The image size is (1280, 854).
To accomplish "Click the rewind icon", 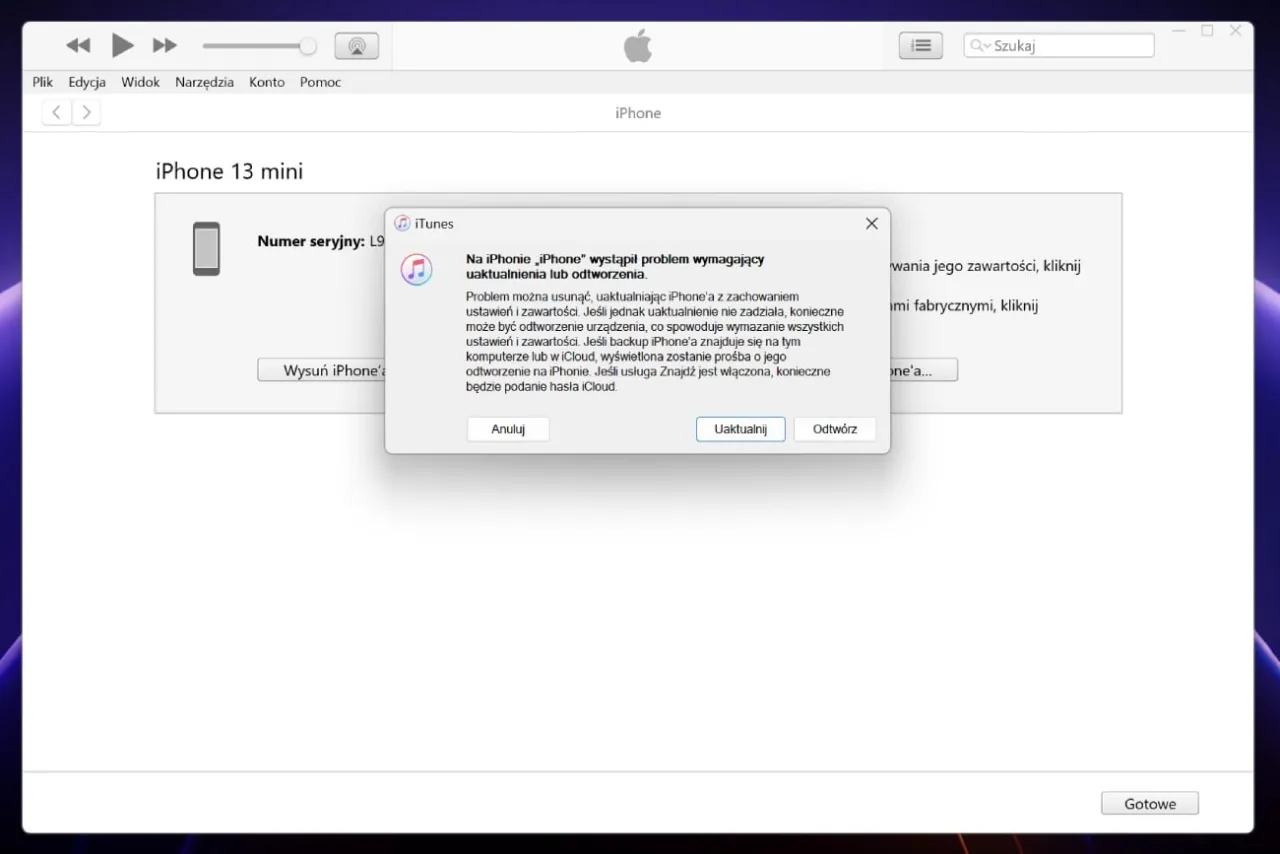I will [77, 45].
